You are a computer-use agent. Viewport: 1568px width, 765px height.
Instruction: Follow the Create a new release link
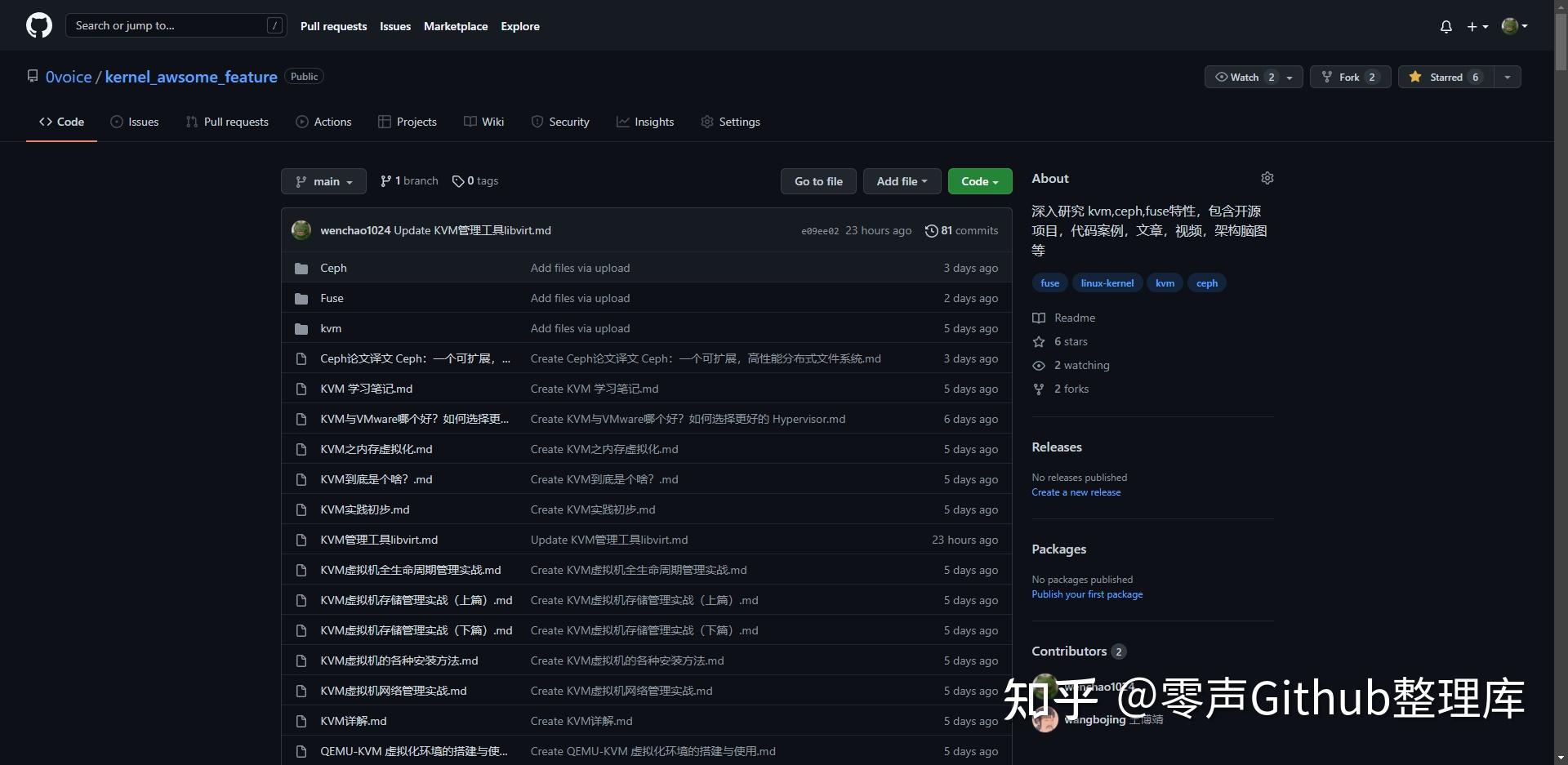1076,491
